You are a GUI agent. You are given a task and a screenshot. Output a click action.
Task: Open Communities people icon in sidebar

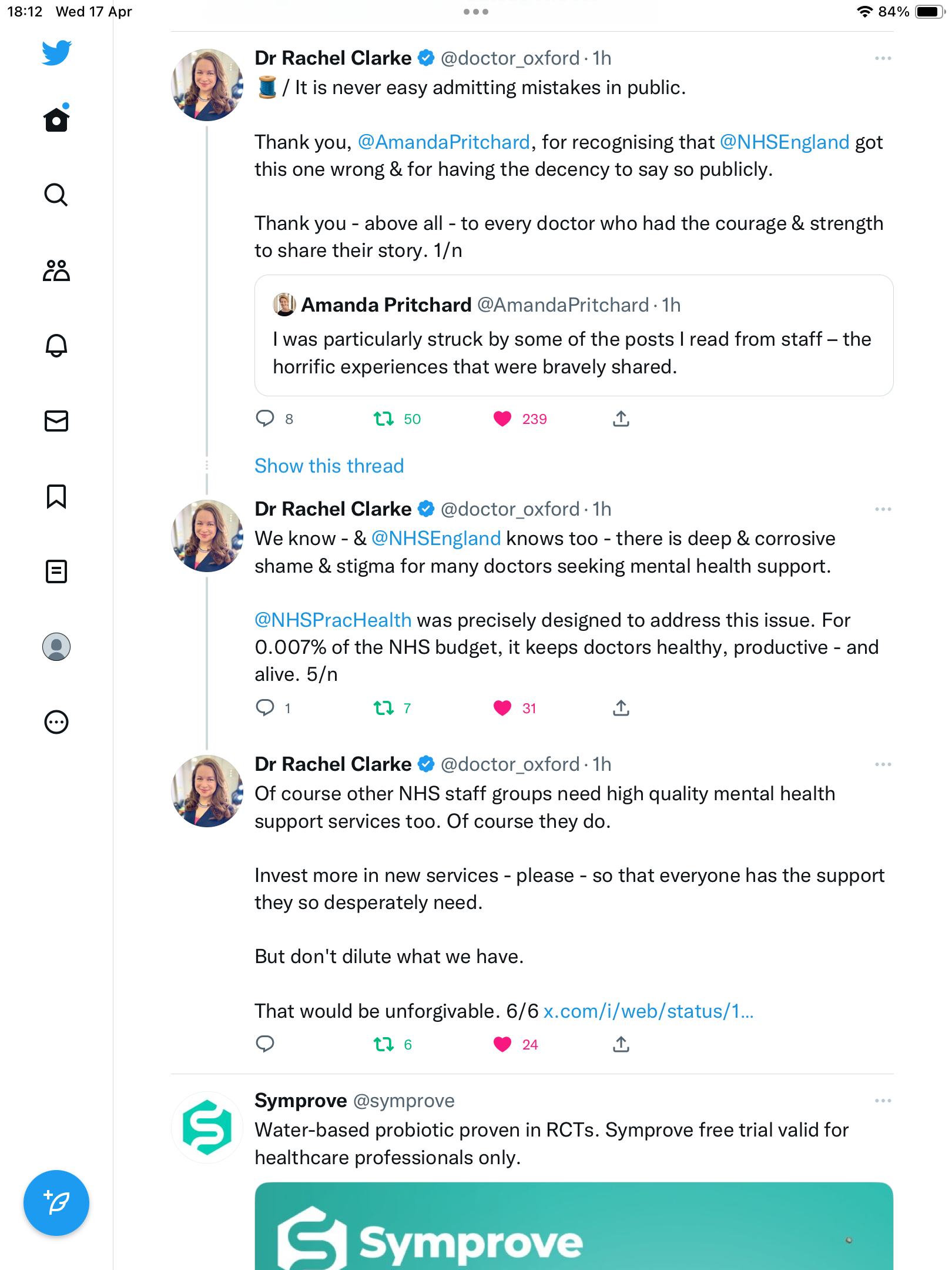(56, 270)
